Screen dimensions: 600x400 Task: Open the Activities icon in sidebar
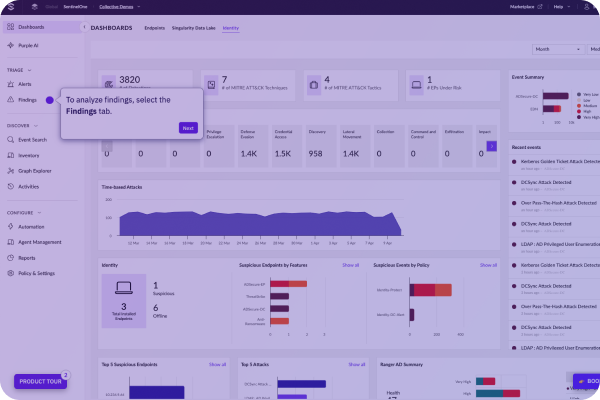(9, 186)
